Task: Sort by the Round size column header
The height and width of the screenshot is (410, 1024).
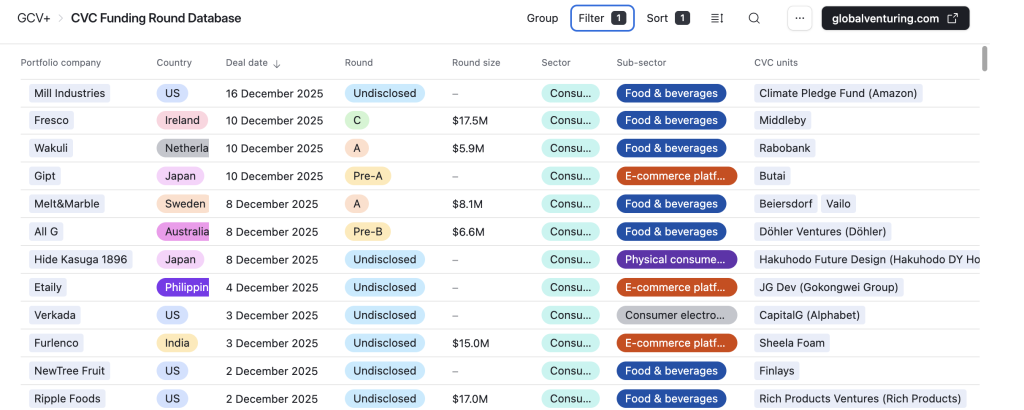Action: (x=476, y=63)
